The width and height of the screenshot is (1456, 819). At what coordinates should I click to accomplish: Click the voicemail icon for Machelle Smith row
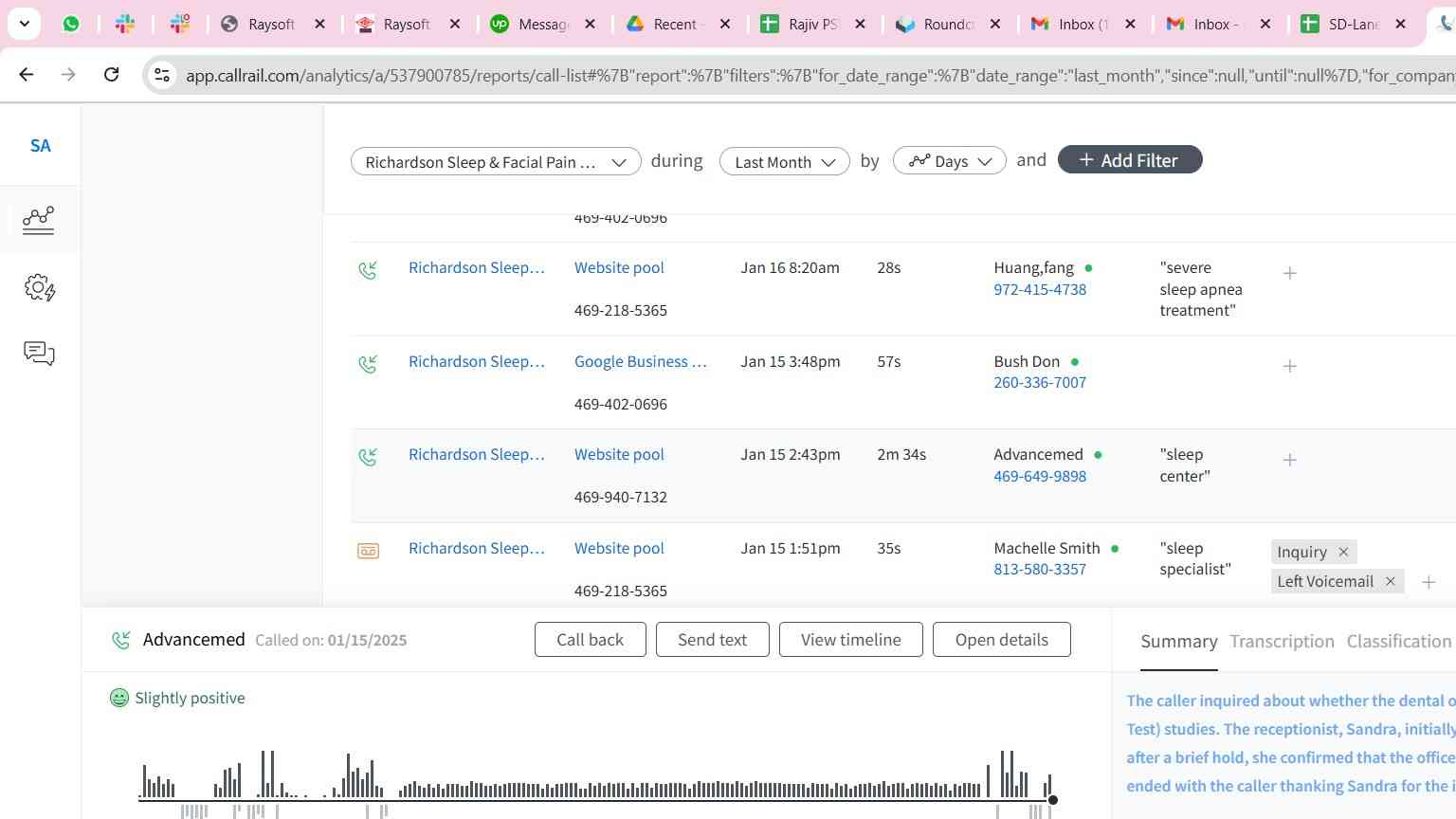coord(368,551)
